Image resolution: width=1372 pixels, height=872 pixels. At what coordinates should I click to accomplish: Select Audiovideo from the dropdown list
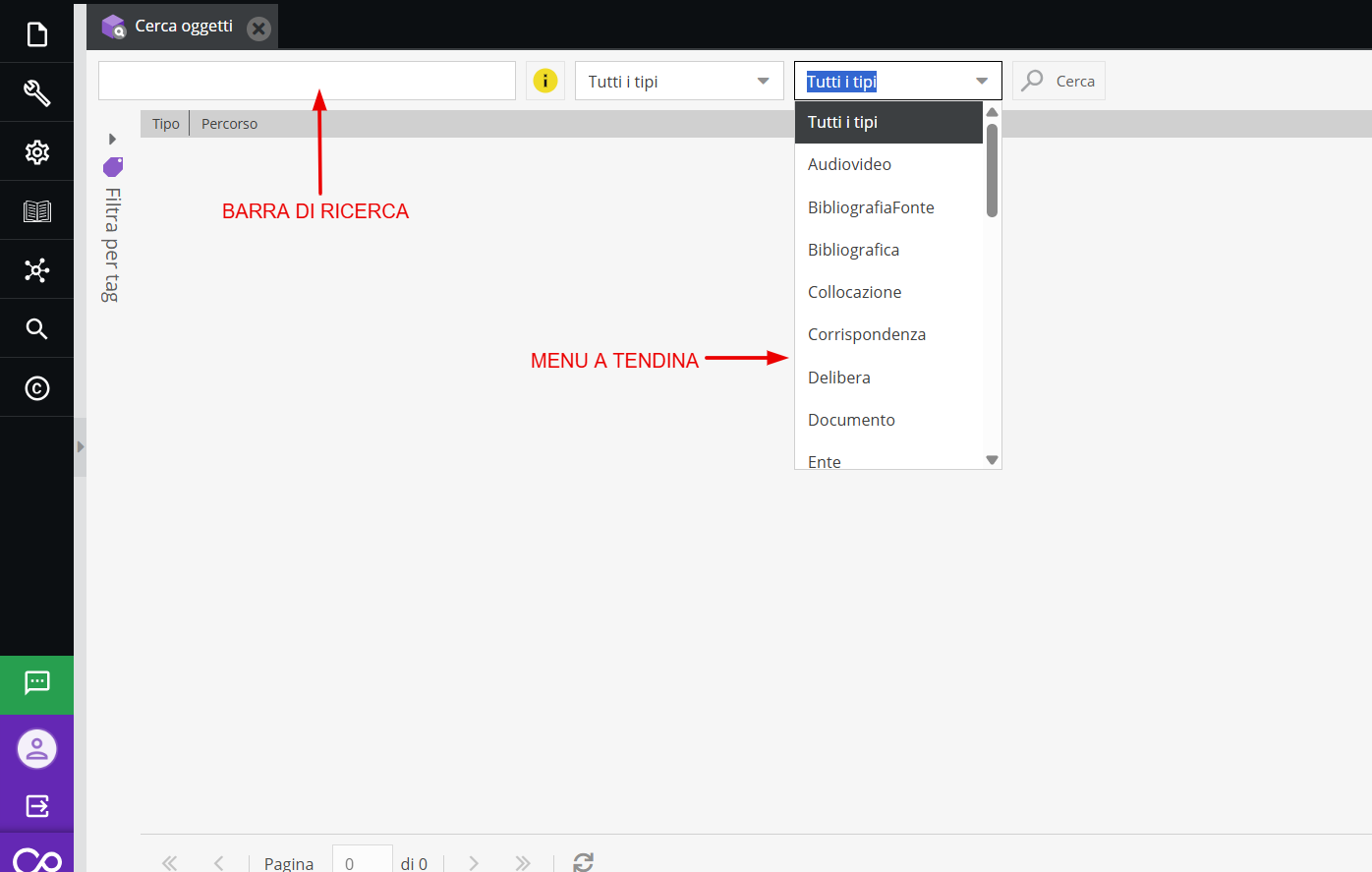[849, 164]
